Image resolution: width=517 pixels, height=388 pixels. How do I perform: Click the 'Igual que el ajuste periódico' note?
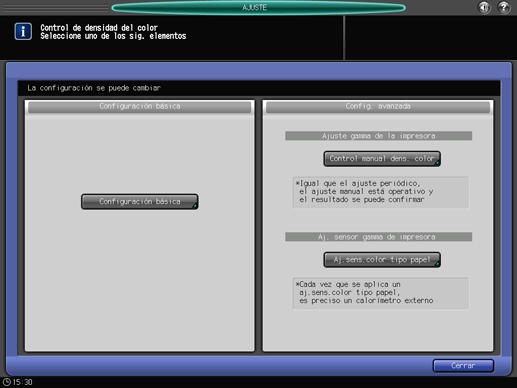[x=381, y=192]
